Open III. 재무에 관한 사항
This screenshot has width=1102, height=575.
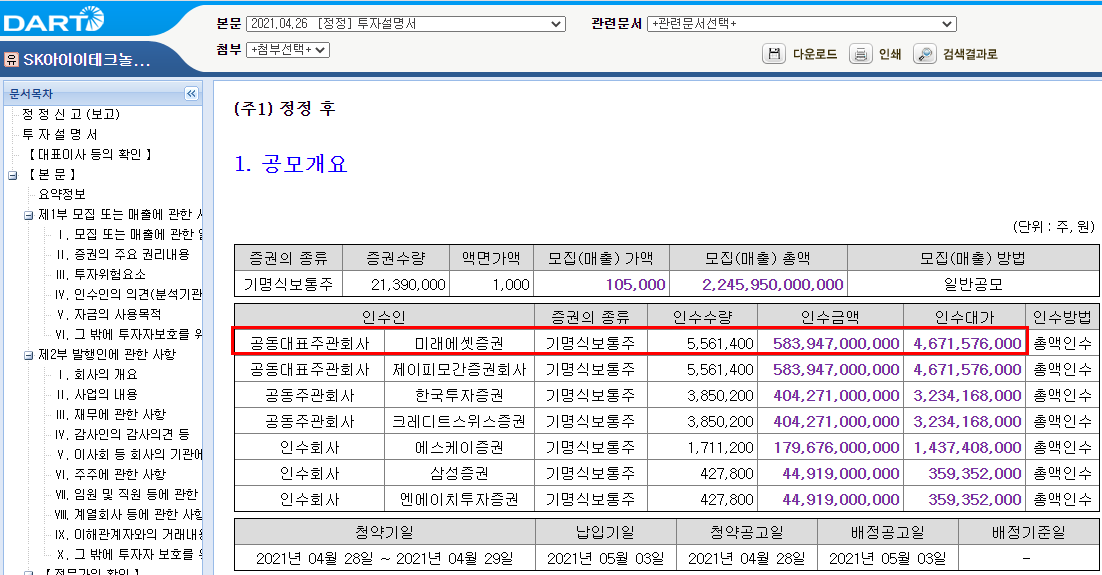point(111,414)
